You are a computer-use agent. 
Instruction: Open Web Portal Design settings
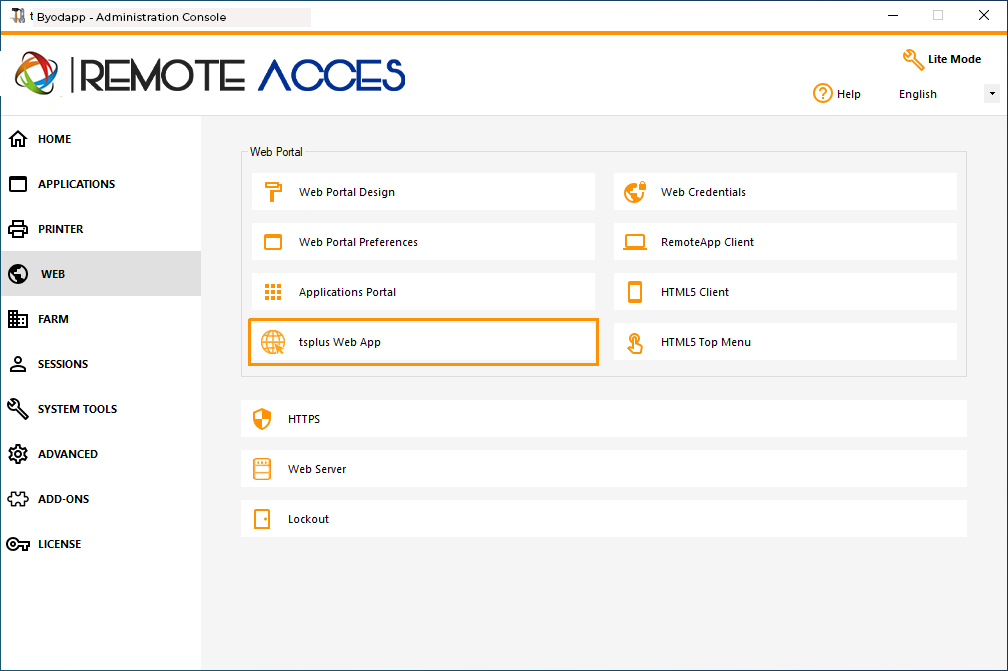424,192
